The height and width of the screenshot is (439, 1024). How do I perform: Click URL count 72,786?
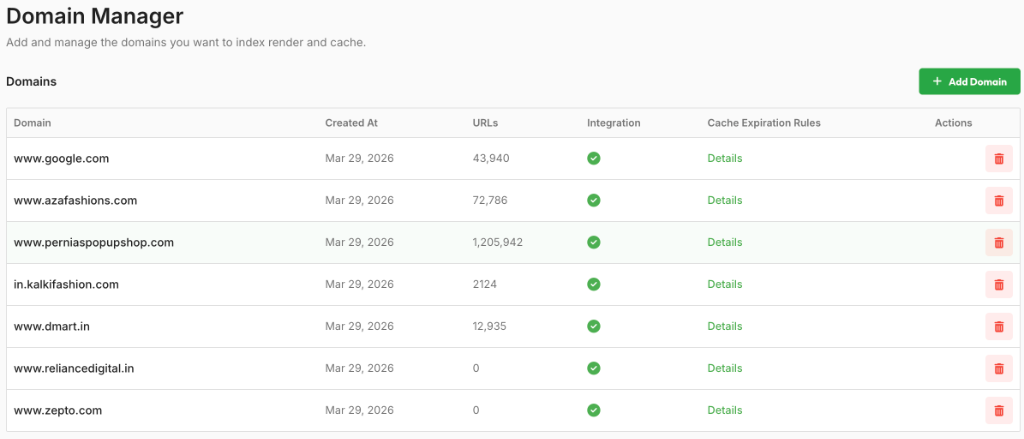(x=490, y=200)
